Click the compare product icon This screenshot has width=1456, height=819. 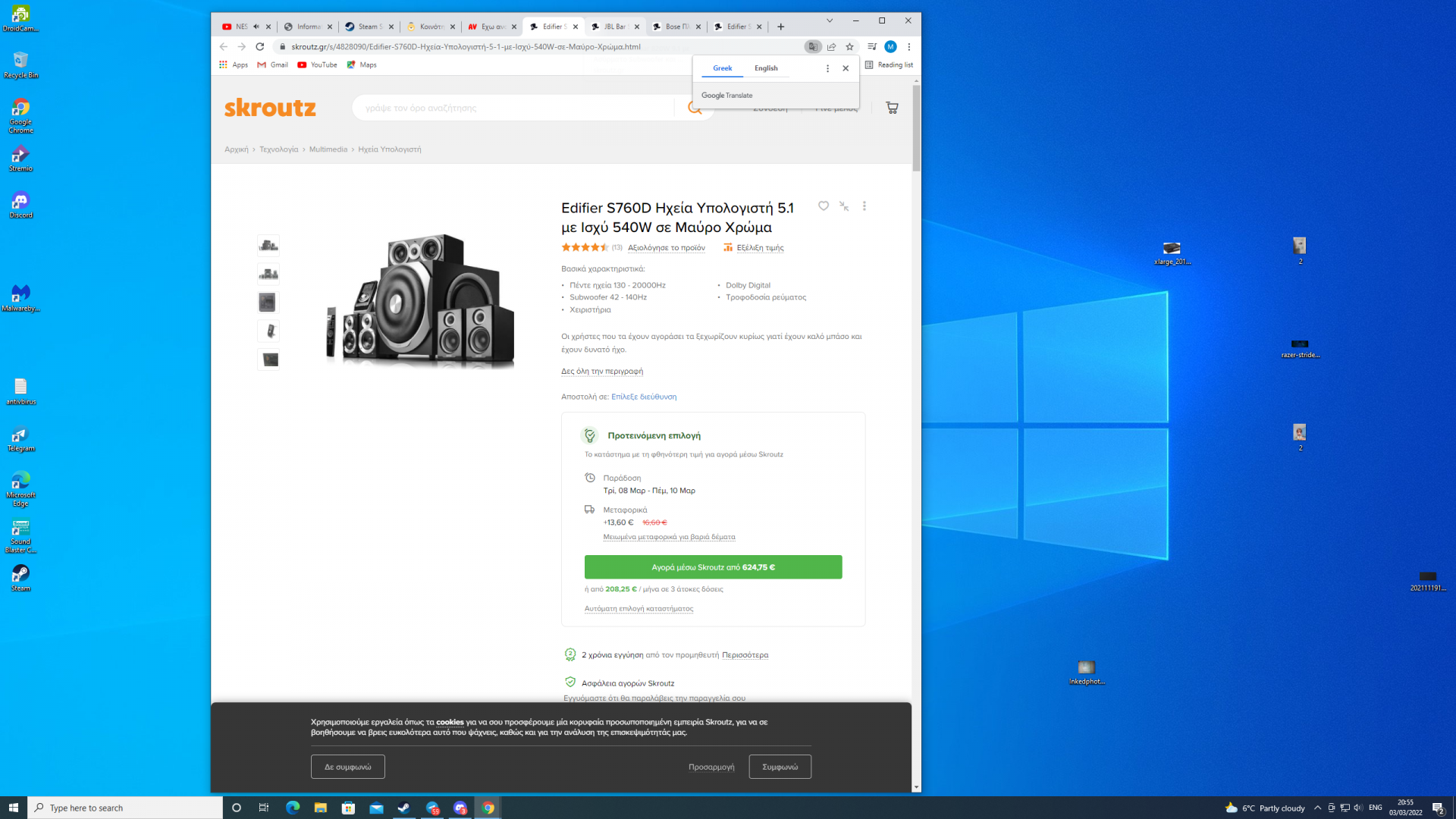tap(844, 206)
